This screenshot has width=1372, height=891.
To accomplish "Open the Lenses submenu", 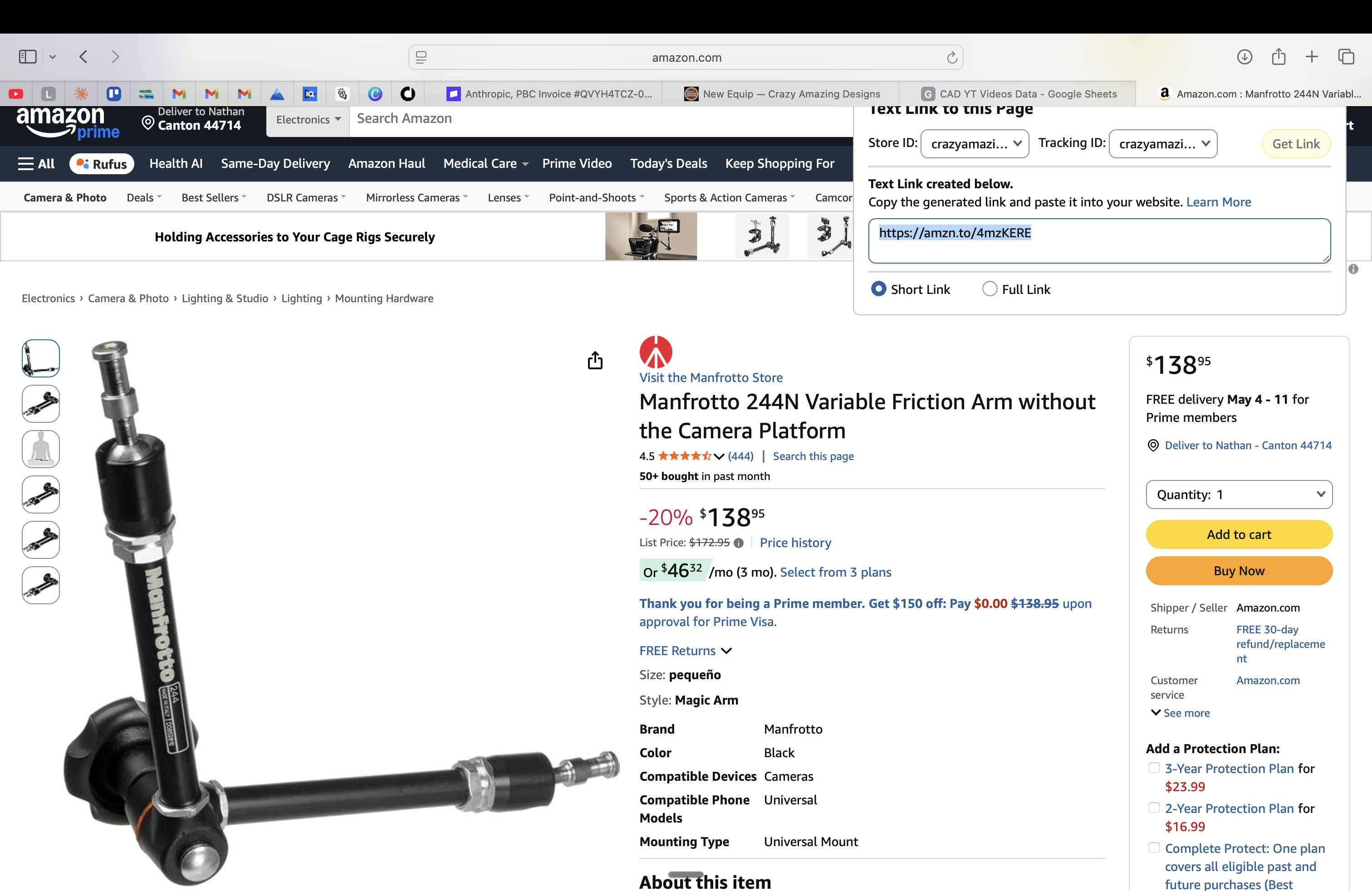I will [509, 198].
